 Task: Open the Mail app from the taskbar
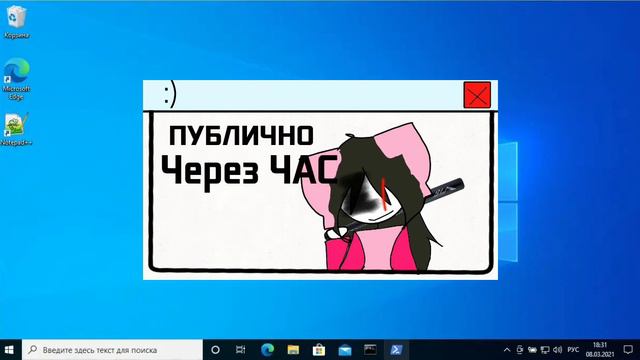345,350
